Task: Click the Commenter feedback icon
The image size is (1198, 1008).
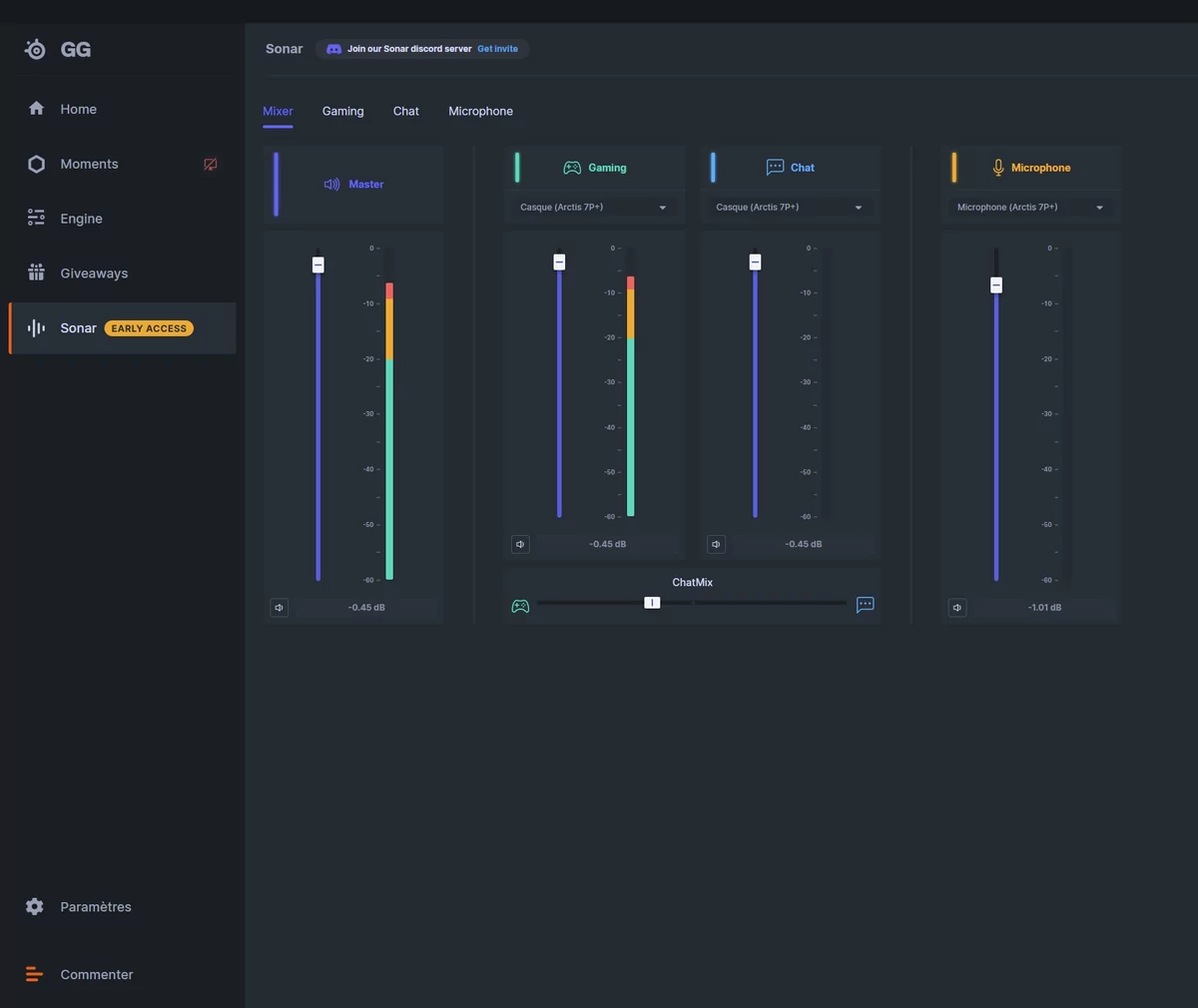Action: point(34,974)
